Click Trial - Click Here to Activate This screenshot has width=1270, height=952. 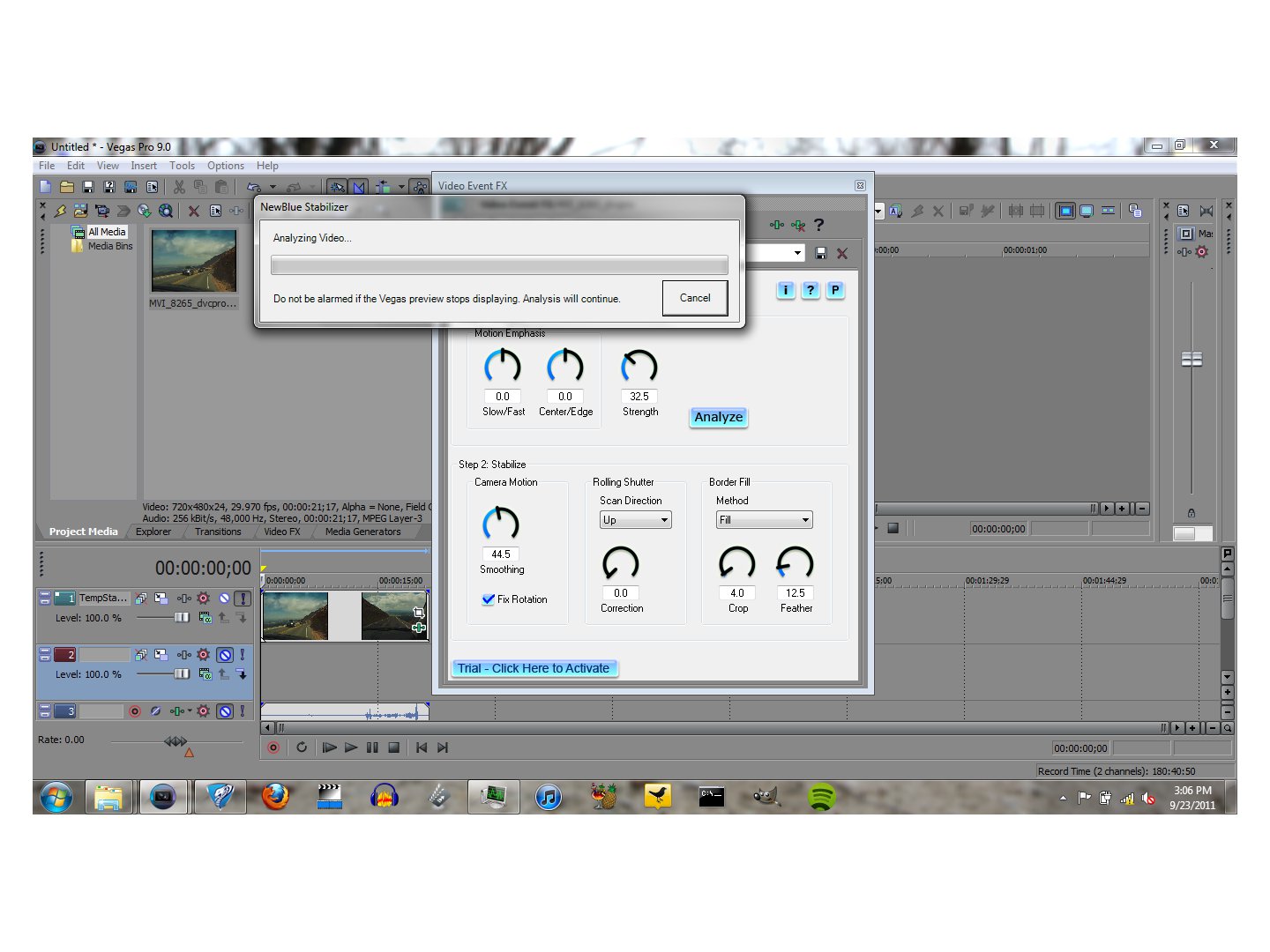pyautogui.click(x=534, y=668)
